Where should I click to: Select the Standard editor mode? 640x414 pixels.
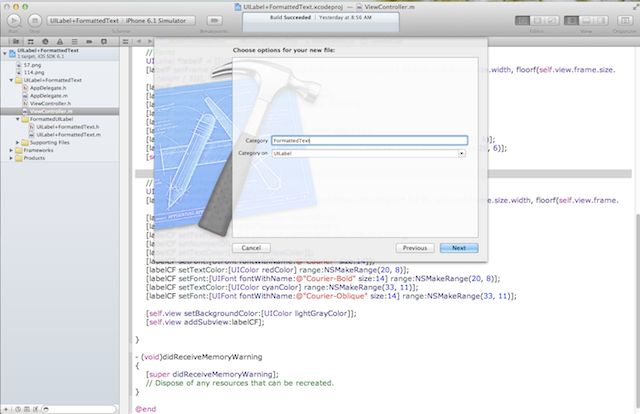(522, 20)
